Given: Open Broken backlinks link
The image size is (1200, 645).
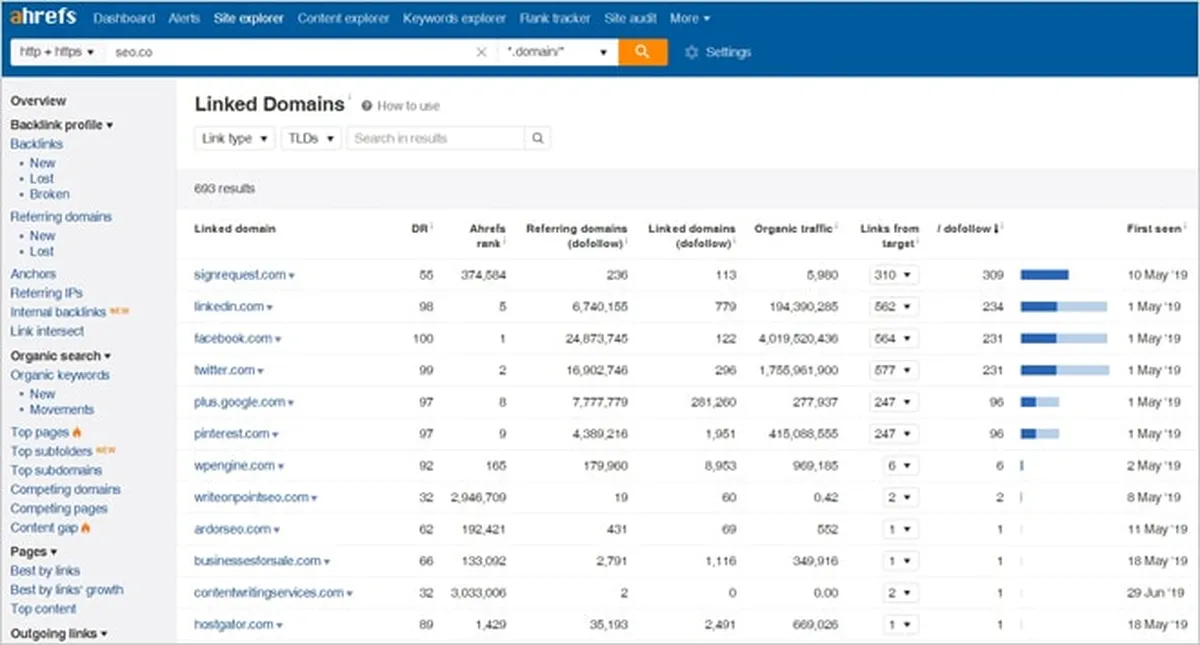Looking at the screenshot, I should [x=50, y=194].
